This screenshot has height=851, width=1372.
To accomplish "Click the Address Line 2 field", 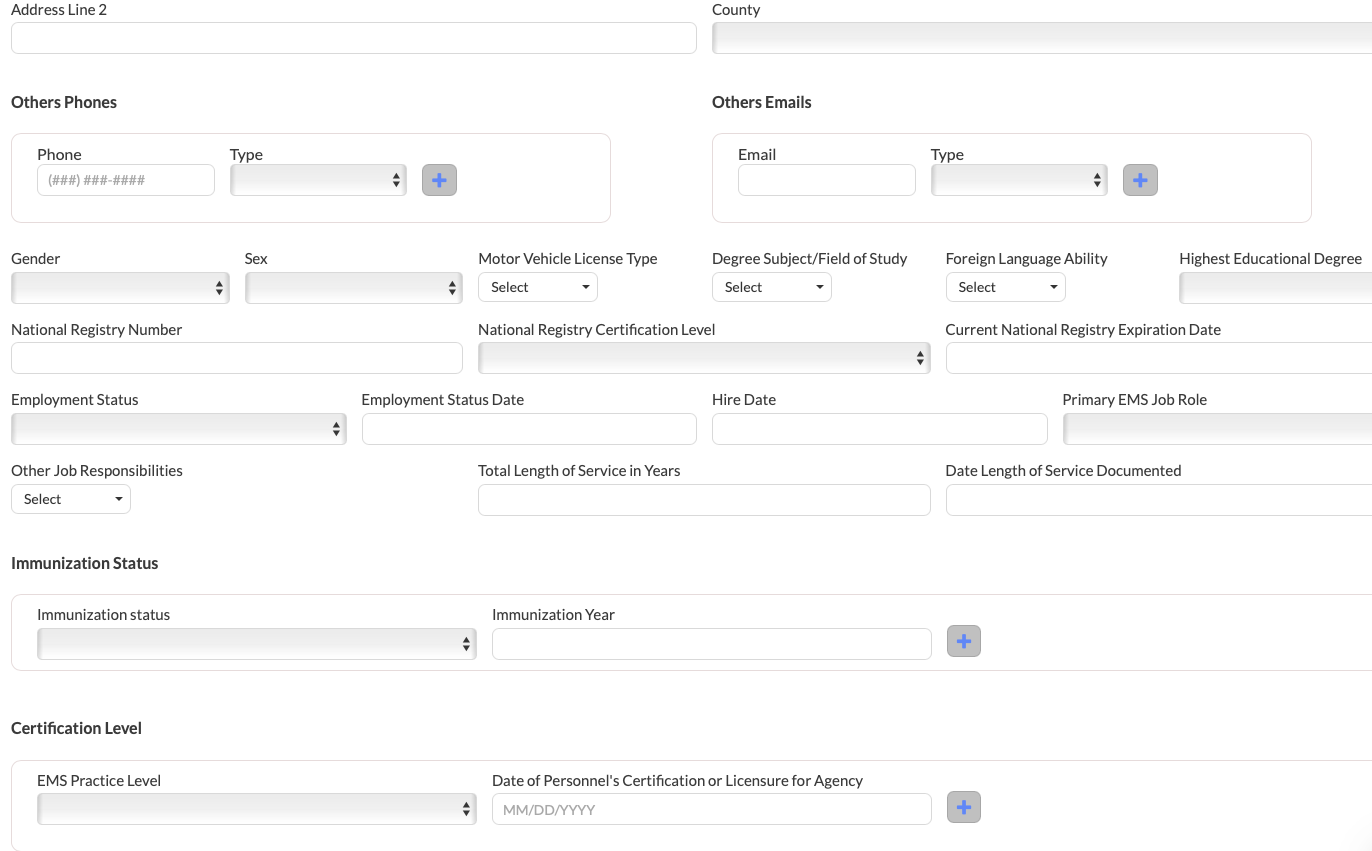I will click(353, 38).
